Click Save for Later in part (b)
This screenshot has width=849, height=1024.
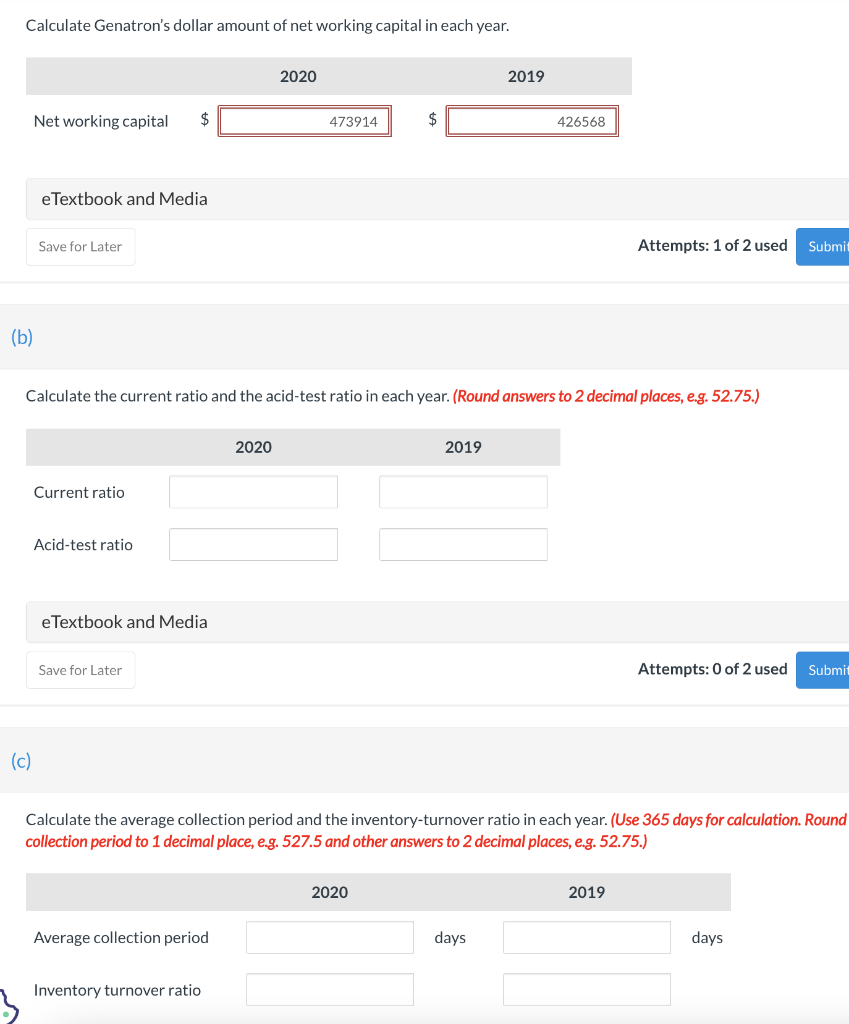click(80, 669)
